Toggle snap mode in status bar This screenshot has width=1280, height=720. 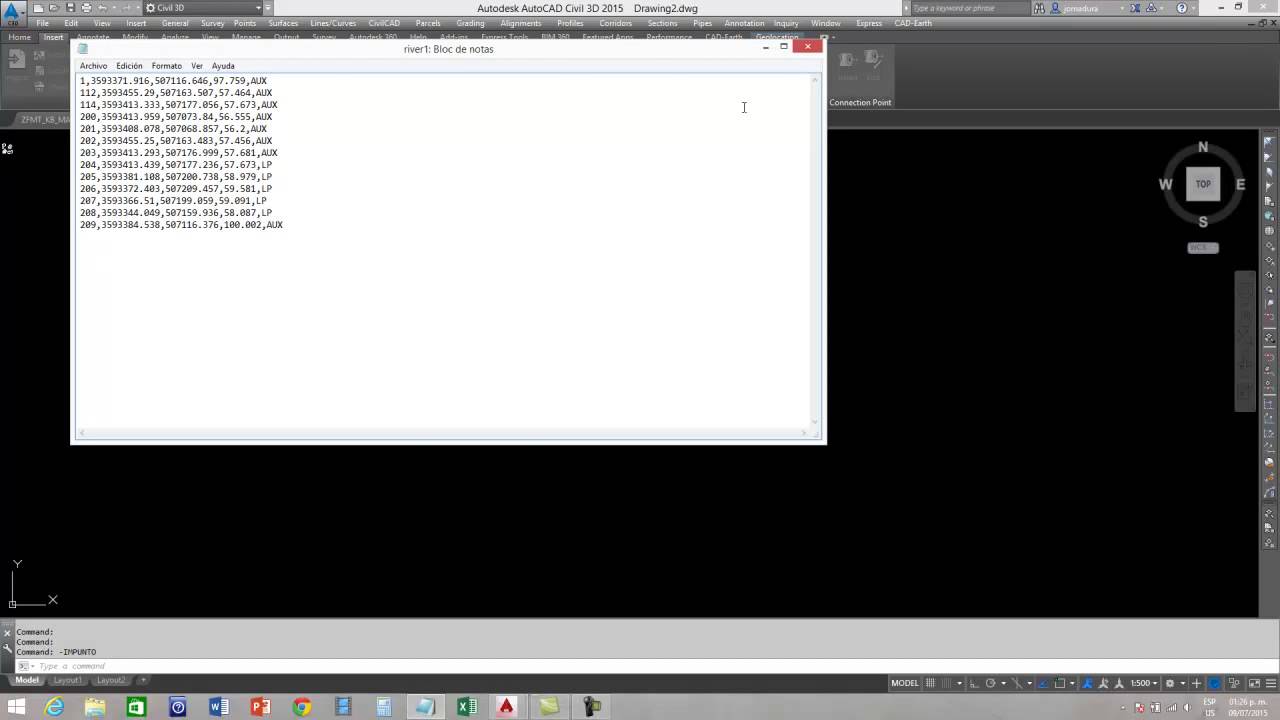click(x=946, y=683)
